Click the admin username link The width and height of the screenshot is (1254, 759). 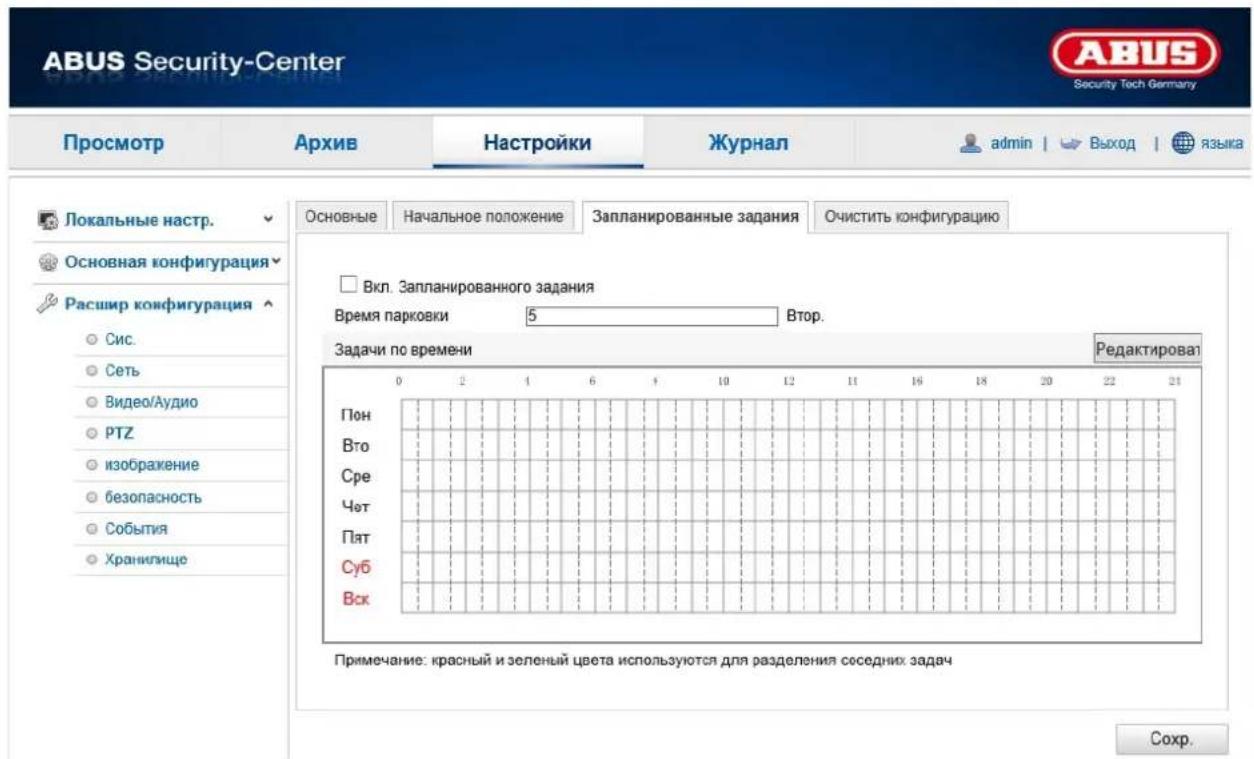1011,145
